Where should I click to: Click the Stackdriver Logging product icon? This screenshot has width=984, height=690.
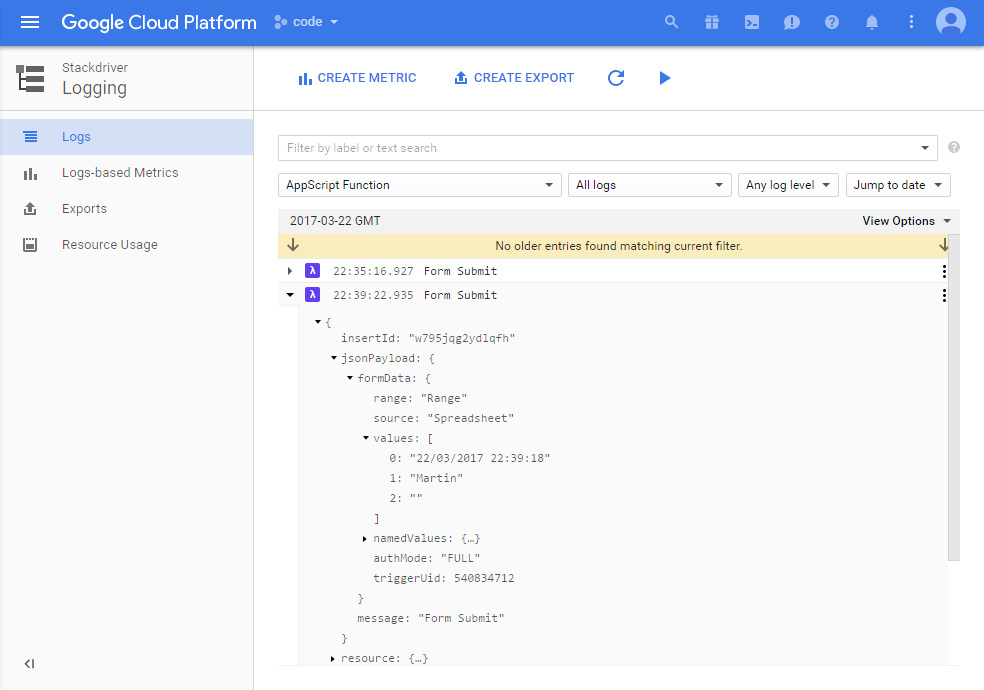point(30,78)
